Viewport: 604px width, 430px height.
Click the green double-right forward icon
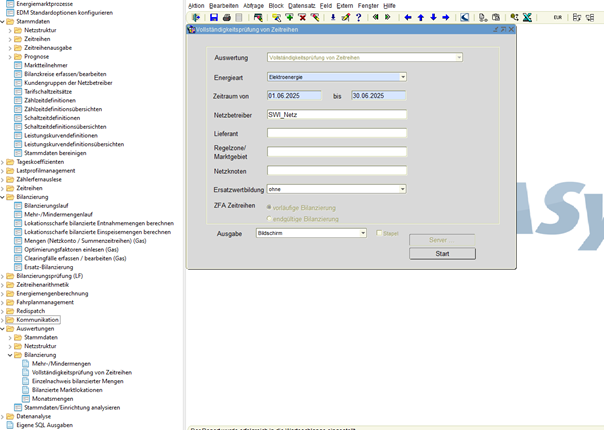(x=388, y=17)
